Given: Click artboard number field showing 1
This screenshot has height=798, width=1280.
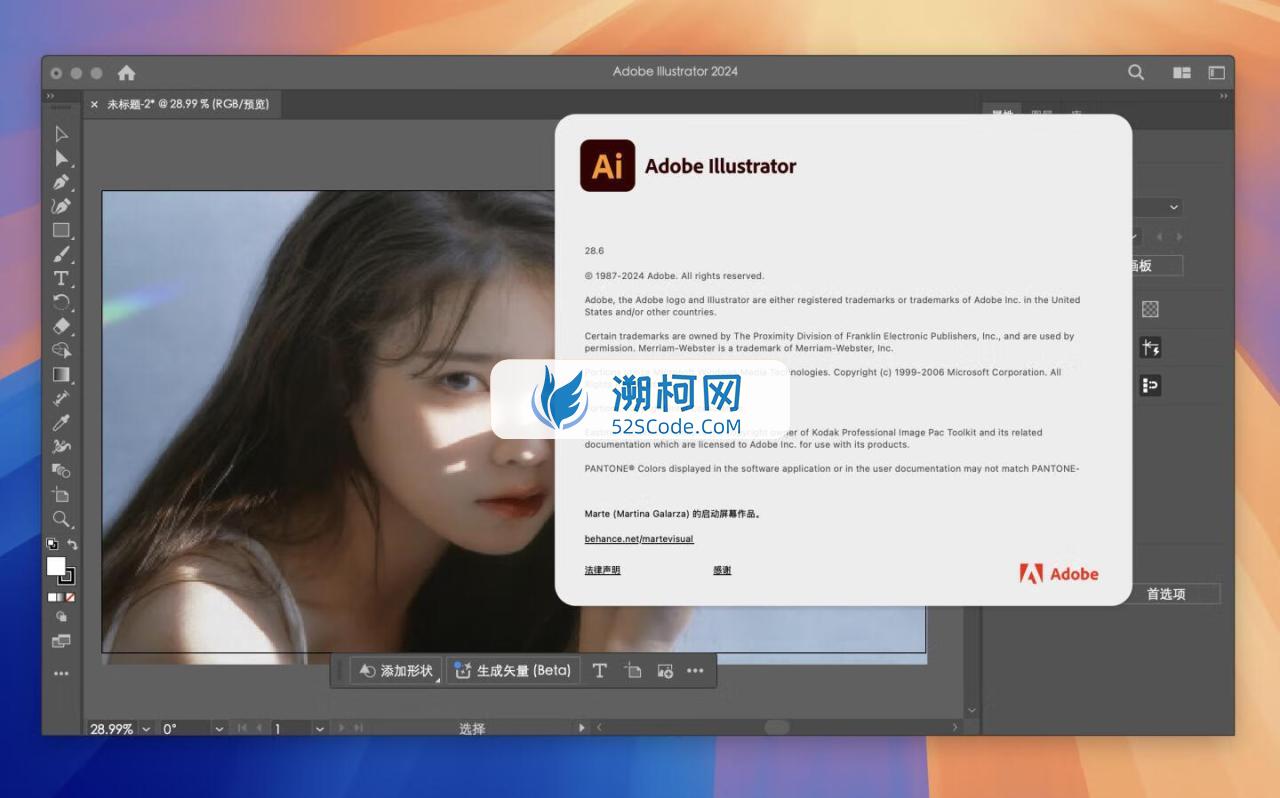Looking at the screenshot, I should 291,729.
